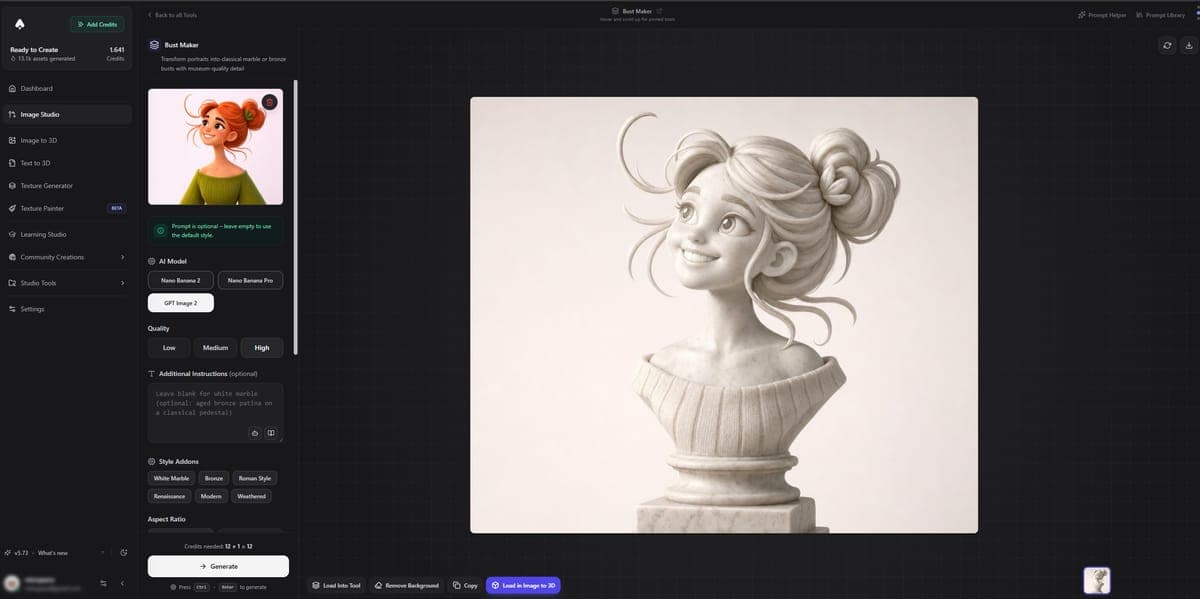Click the Additional Instructions text field

(215, 412)
